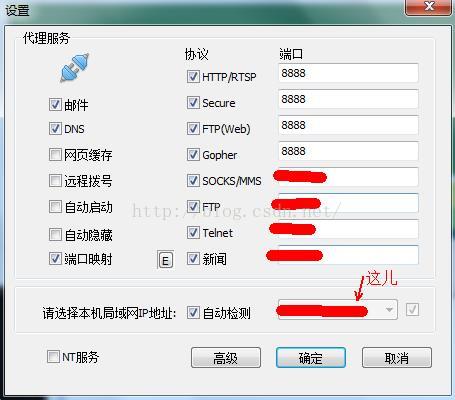Click the blue plug connection icon
The image size is (455, 400).
(75, 68)
